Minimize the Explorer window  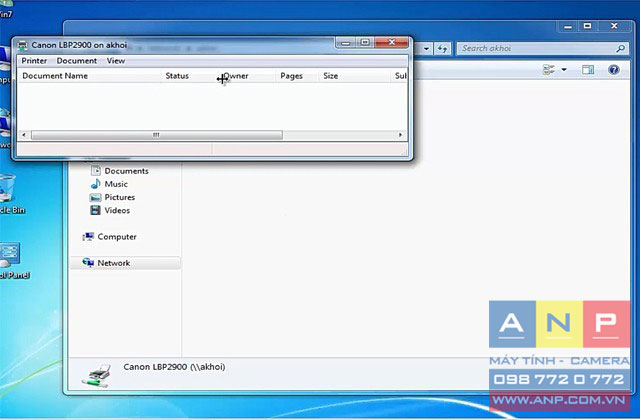568,27
